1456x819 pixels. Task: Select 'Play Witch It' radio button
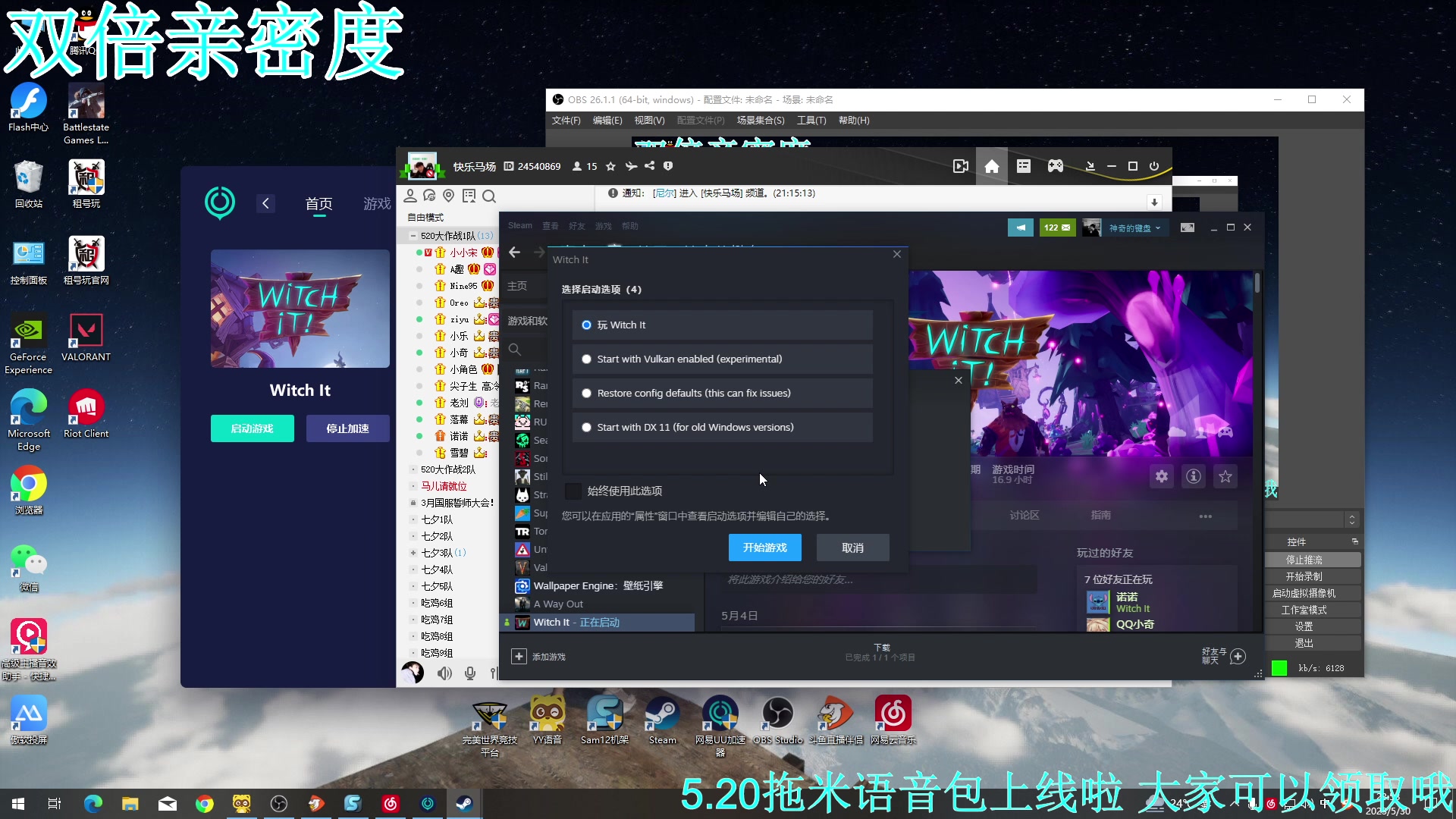(586, 324)
